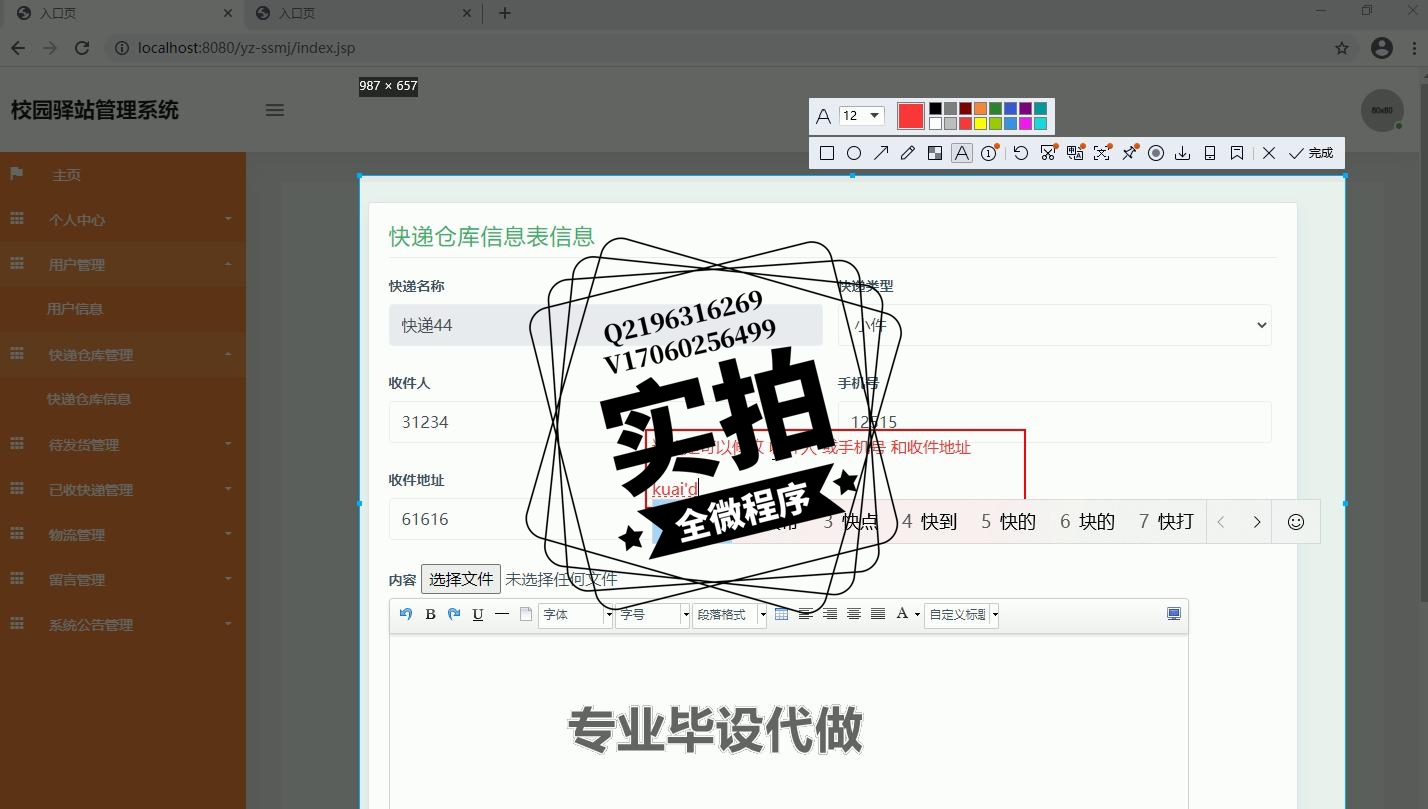Viewport: 1428px width, 809px height.
Task: Open the 自定义标题 dropdown
Action: [962, 614]
